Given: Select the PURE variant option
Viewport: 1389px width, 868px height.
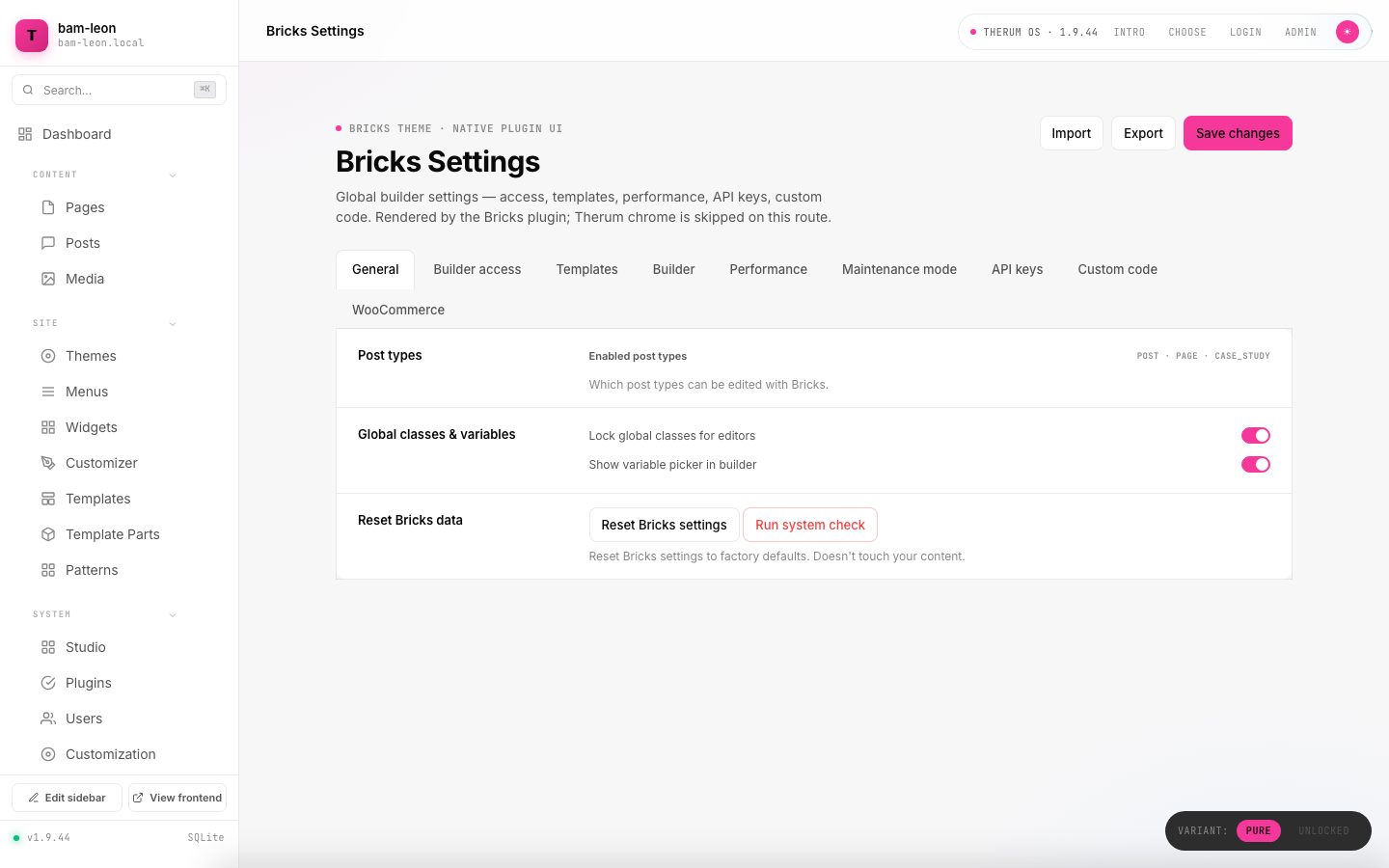Looking at the screenshot, I should click(x=1259, y=830).
